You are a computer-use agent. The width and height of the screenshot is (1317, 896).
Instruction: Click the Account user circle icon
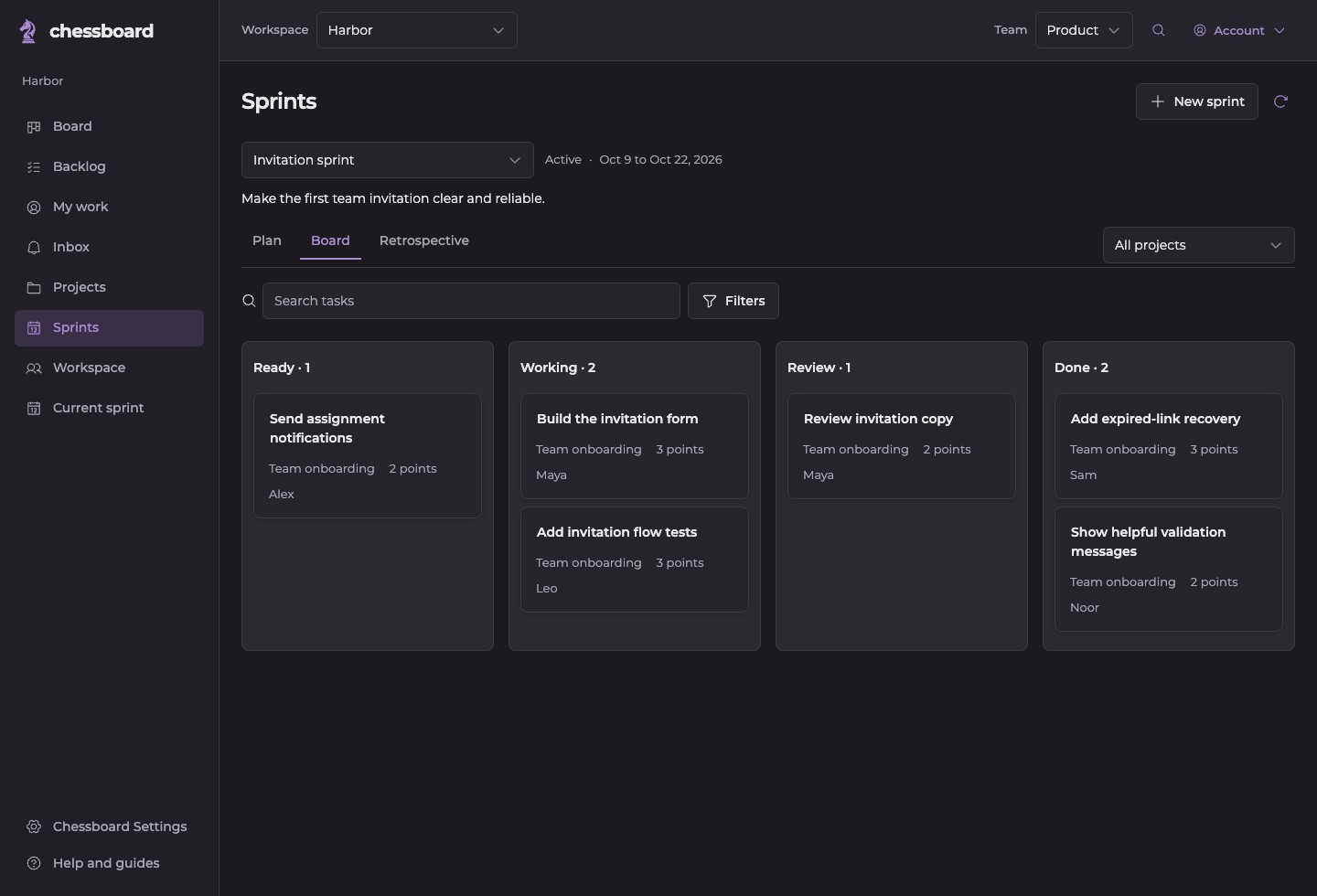tap(1200, 30)
